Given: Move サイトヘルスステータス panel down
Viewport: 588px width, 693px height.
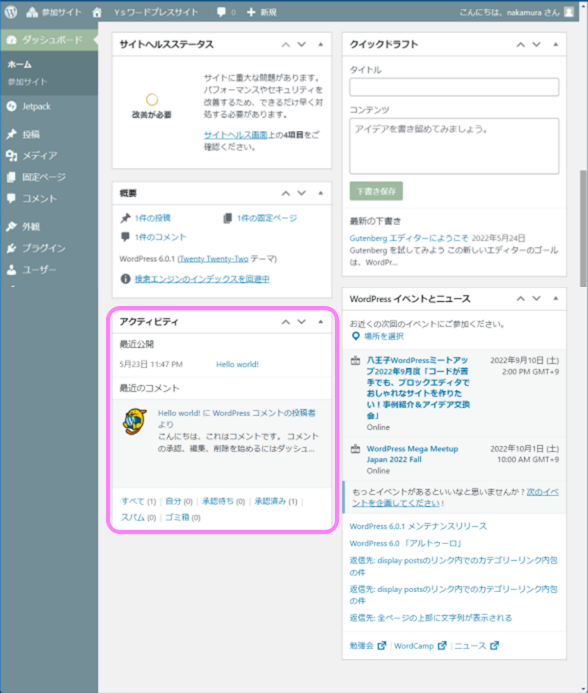Looking at the screenshot, I should (302, 45).
